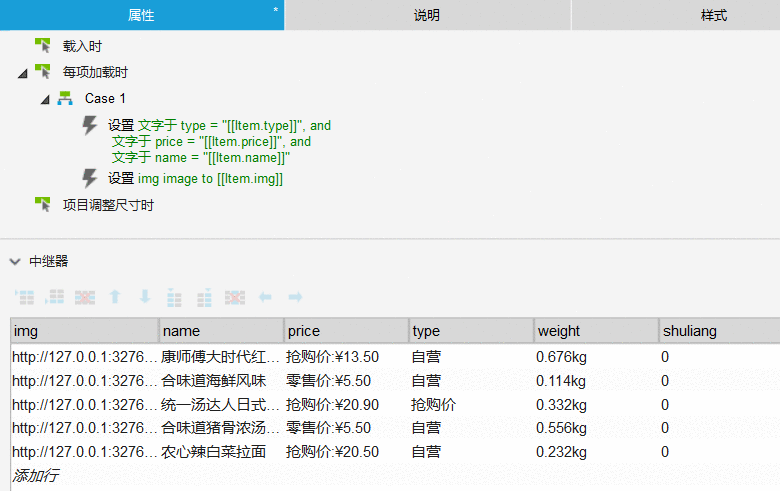The image size is (780, 491).
Task: Insert row below in repeater toolbar
Action: [x=55, y=297]
